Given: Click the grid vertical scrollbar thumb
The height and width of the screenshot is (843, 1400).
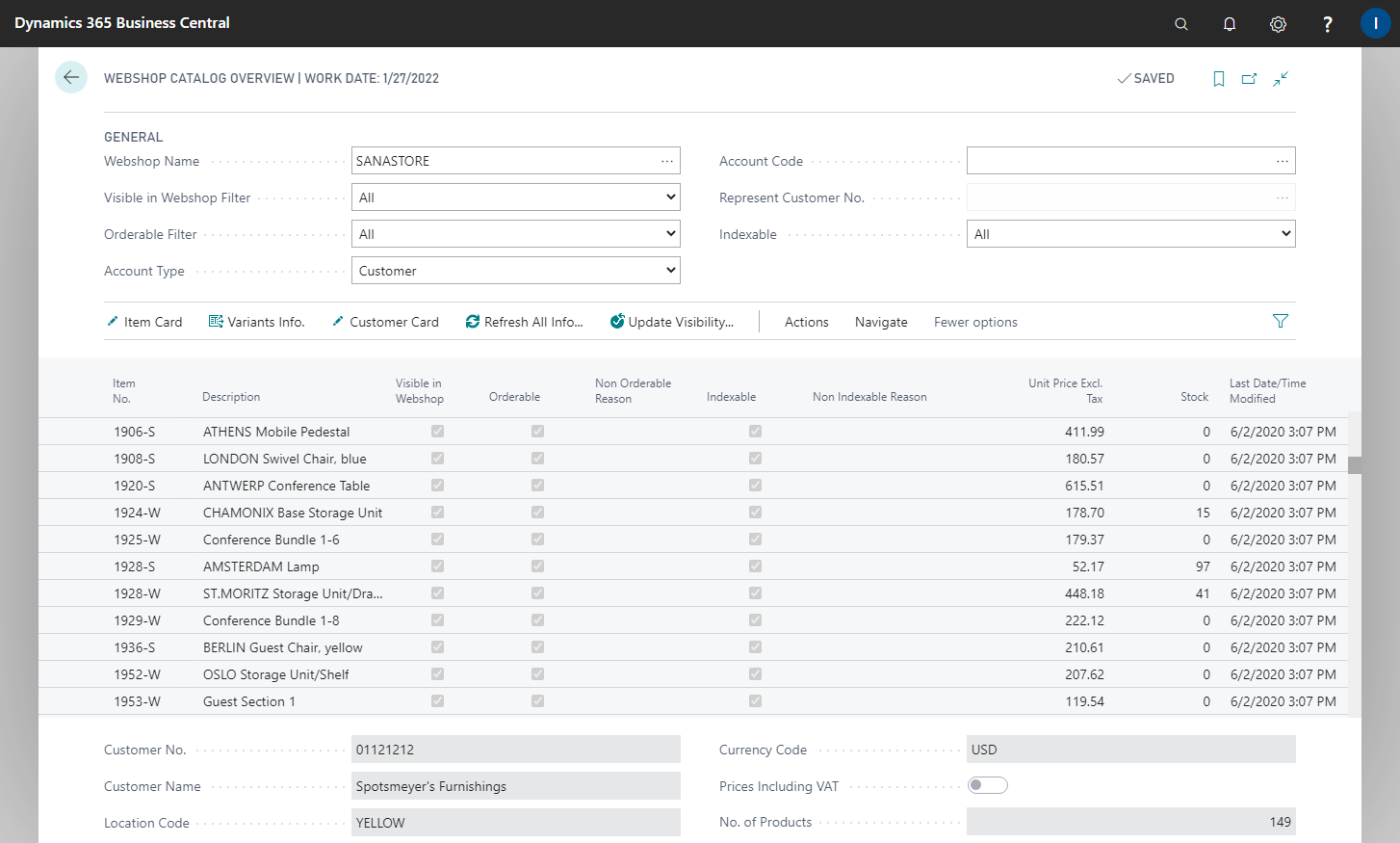Looking at the screenshot, I should point(1355,465).
